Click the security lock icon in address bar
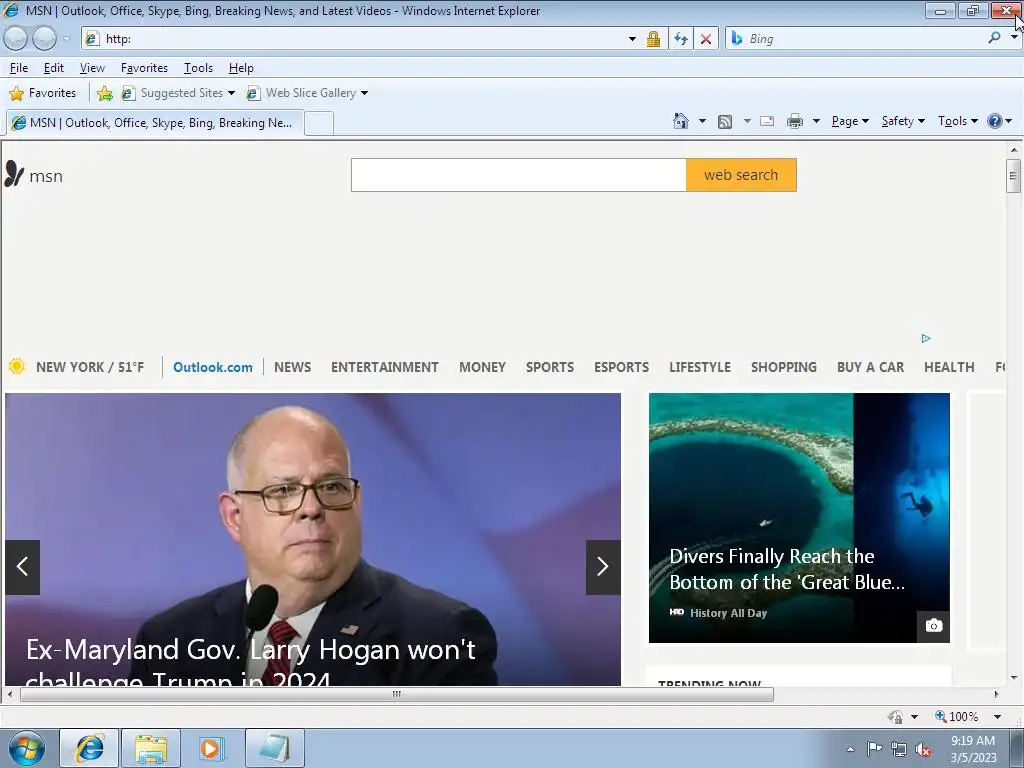Viewport: 1024px width, 768px height. (x=653, y=39)
